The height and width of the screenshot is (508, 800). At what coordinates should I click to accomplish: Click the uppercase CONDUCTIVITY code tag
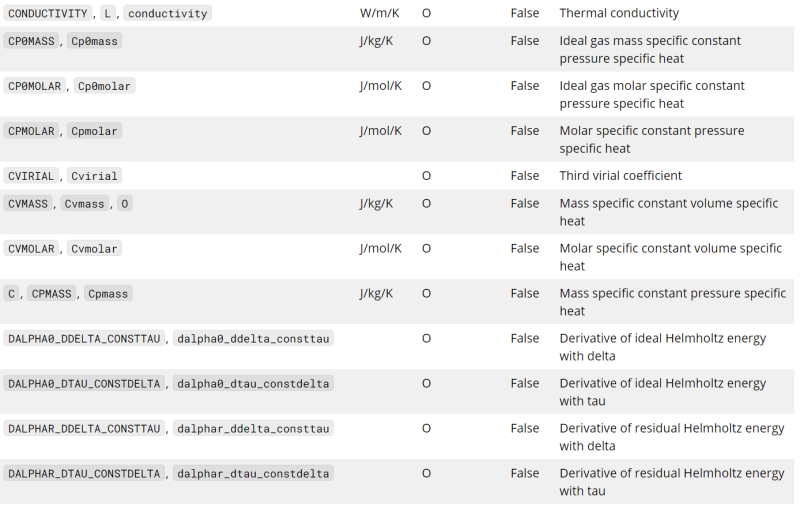tap(48, 14)
